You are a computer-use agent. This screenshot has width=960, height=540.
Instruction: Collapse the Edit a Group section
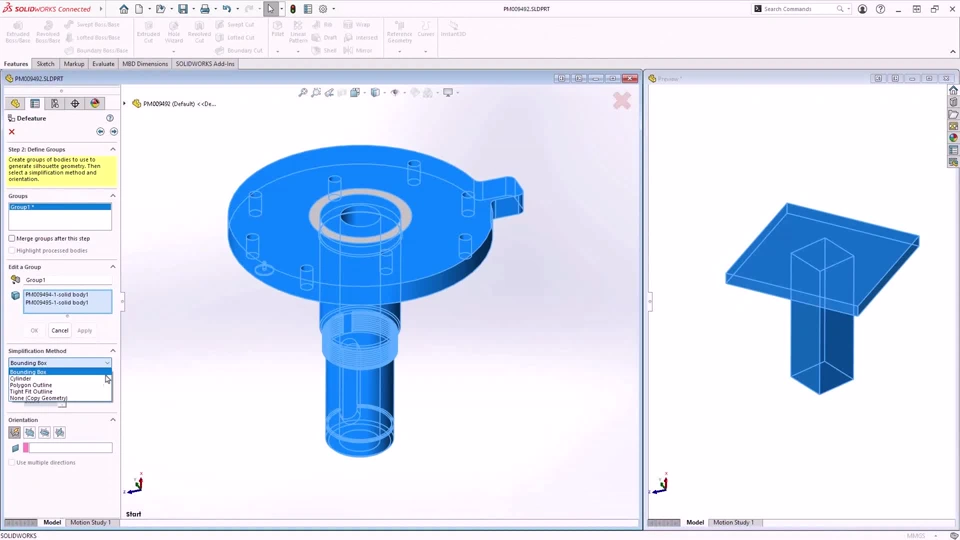coord(113,267)
